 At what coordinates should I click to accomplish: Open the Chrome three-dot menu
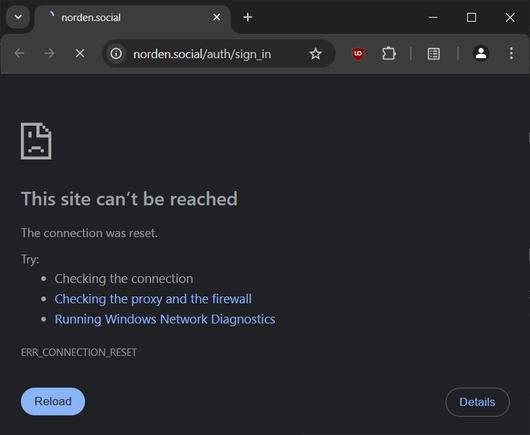[x=511, y=53]
